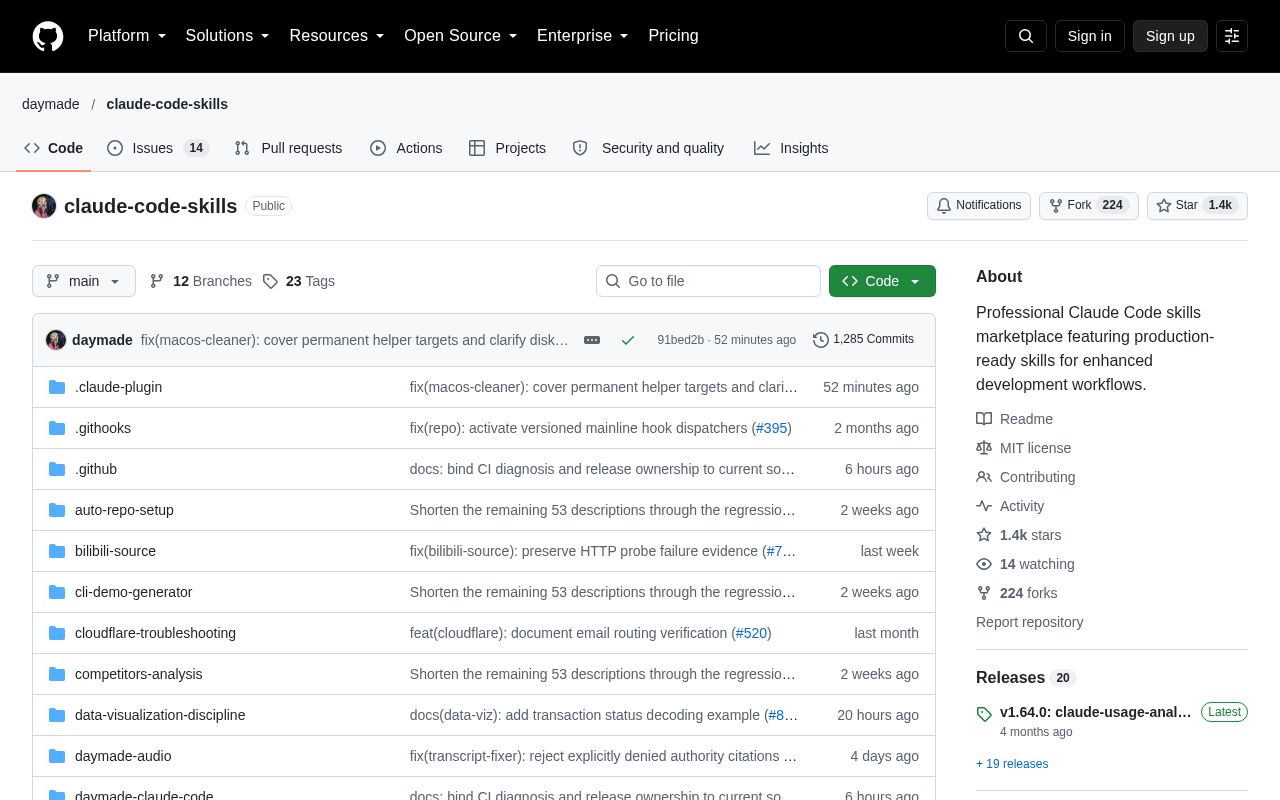Open search with magnifier icon
This screenshot has height=800, width=1280.
tap(1026, 36)
